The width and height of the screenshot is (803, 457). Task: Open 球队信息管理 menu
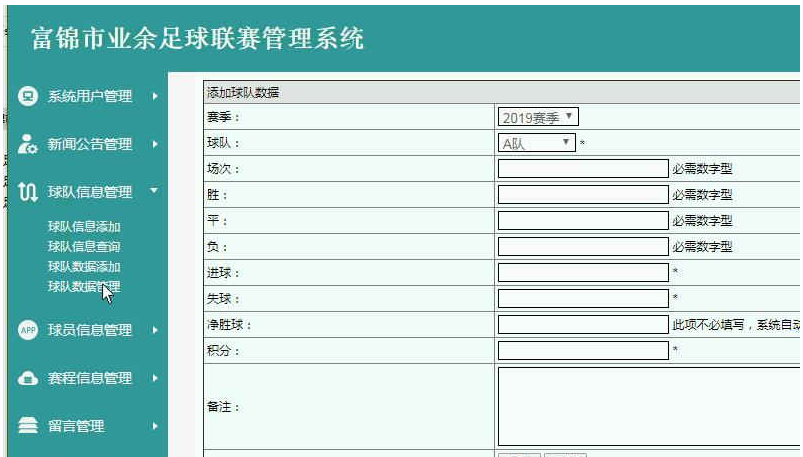(x=90, y=192)
